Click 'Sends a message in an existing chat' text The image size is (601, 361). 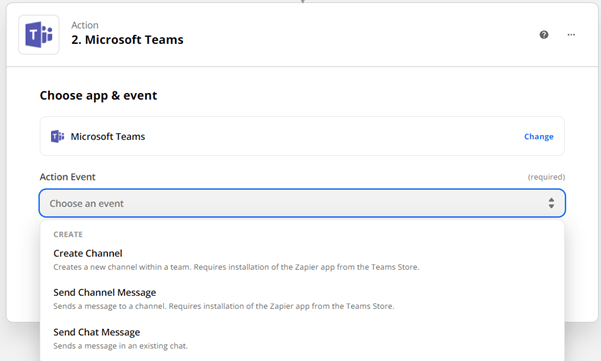tap(120, 346)
